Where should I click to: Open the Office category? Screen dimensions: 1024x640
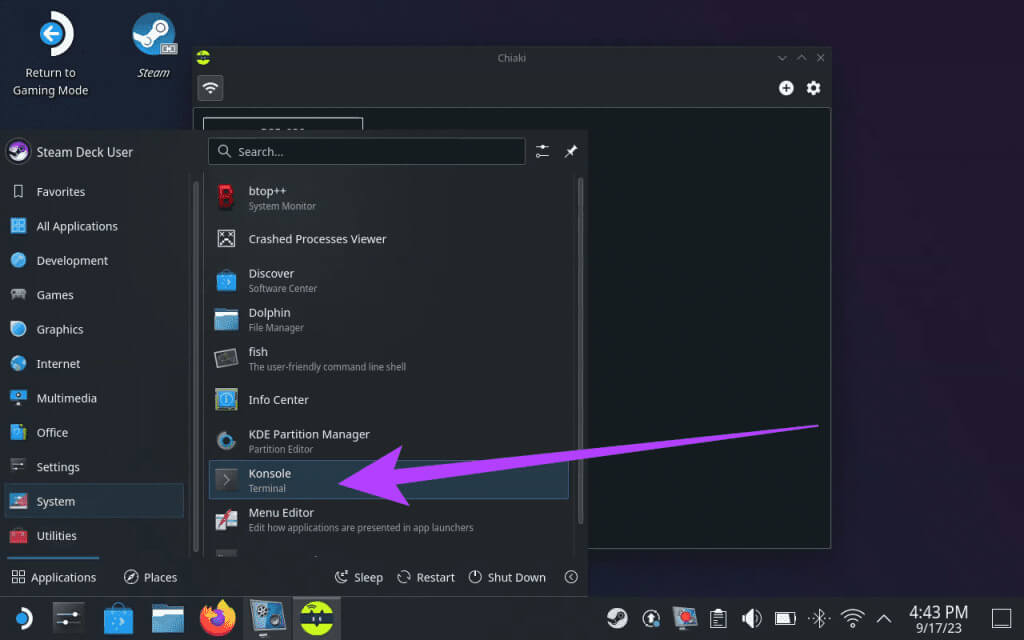(94, 433)
